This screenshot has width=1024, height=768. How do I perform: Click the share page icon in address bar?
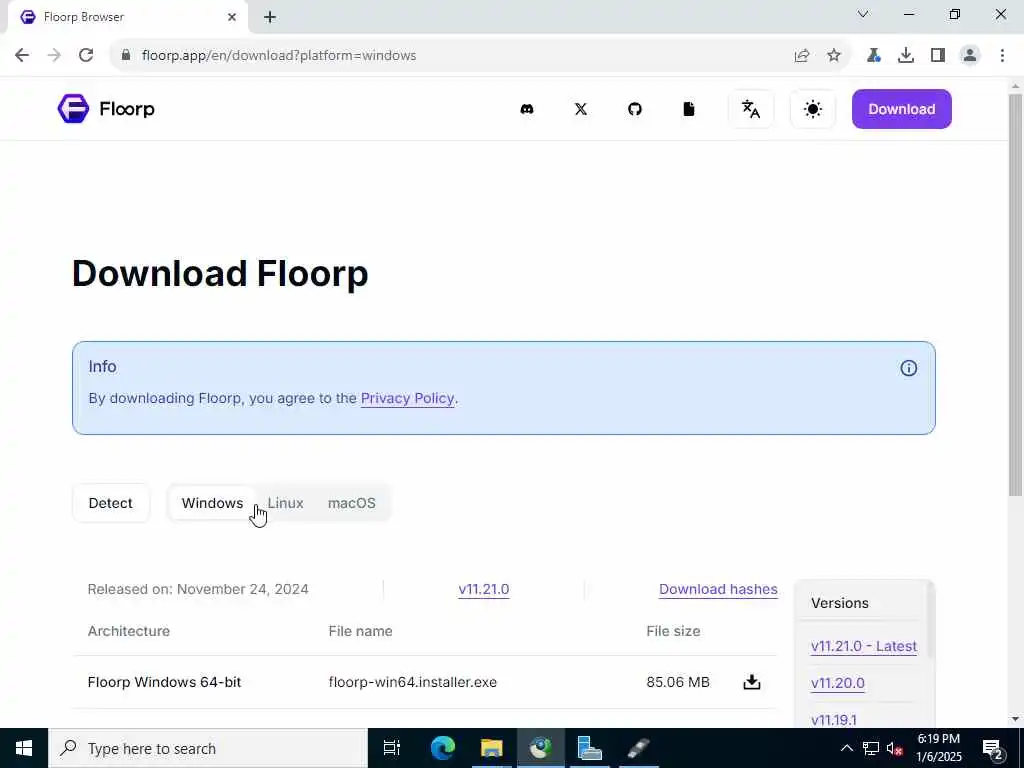(802, 55)
